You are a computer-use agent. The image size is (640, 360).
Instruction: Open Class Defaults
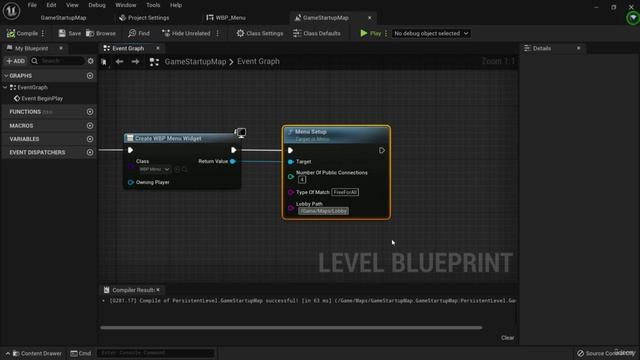pos(317,33)
